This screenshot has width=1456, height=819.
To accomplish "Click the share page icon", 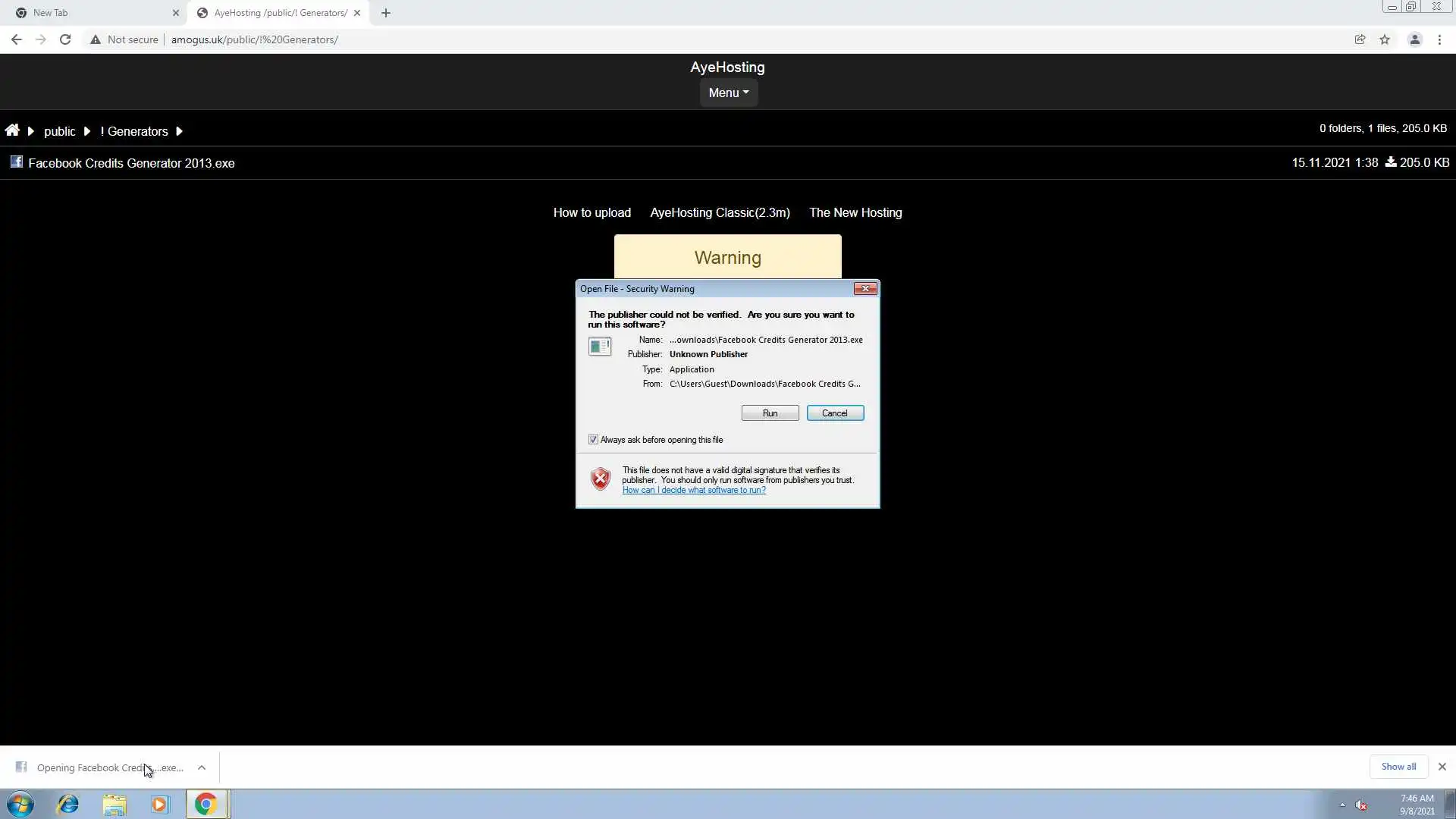I will pyautogui.click(x=1360, y=39).
